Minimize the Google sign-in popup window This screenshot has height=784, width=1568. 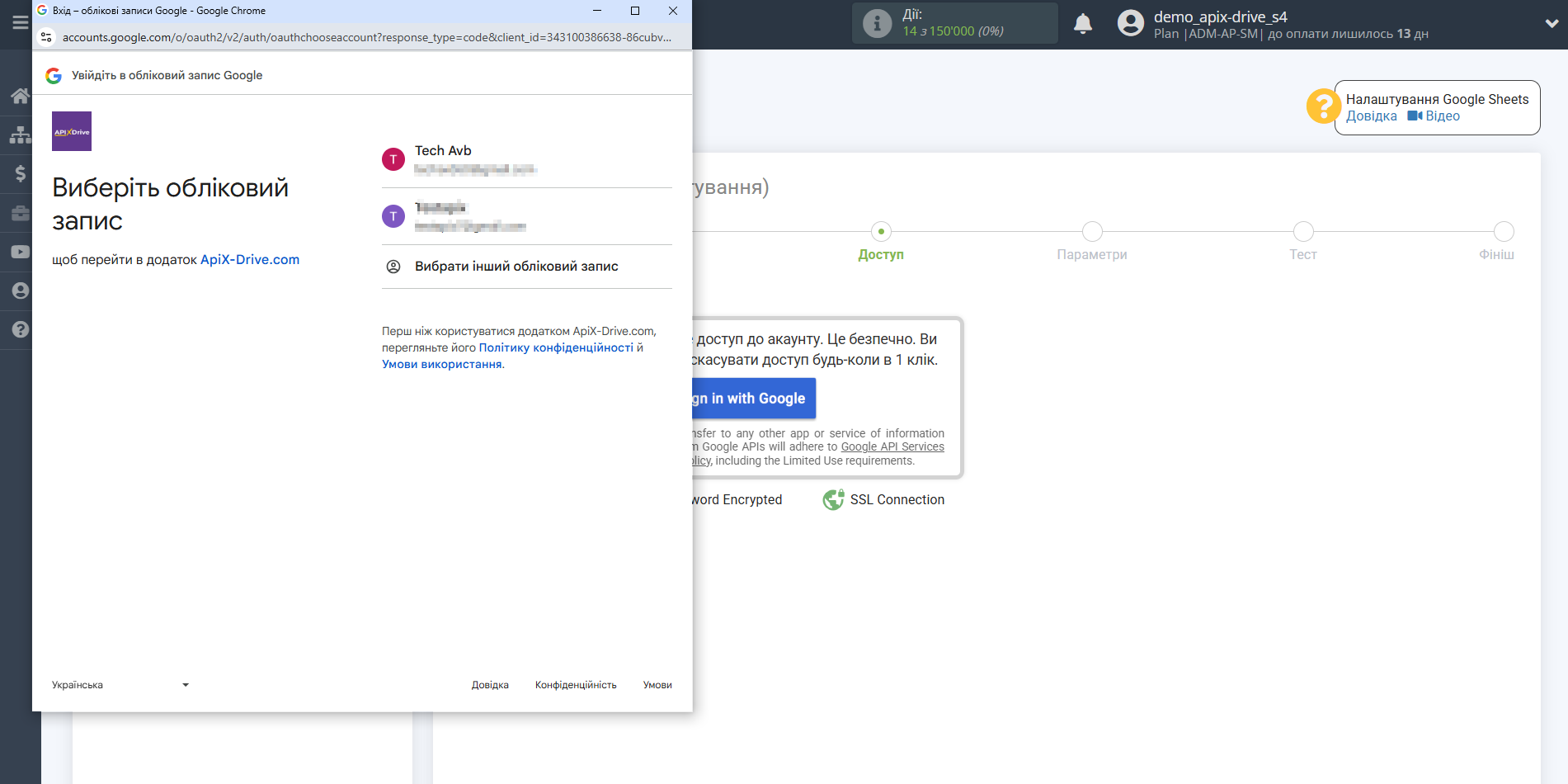597,11
